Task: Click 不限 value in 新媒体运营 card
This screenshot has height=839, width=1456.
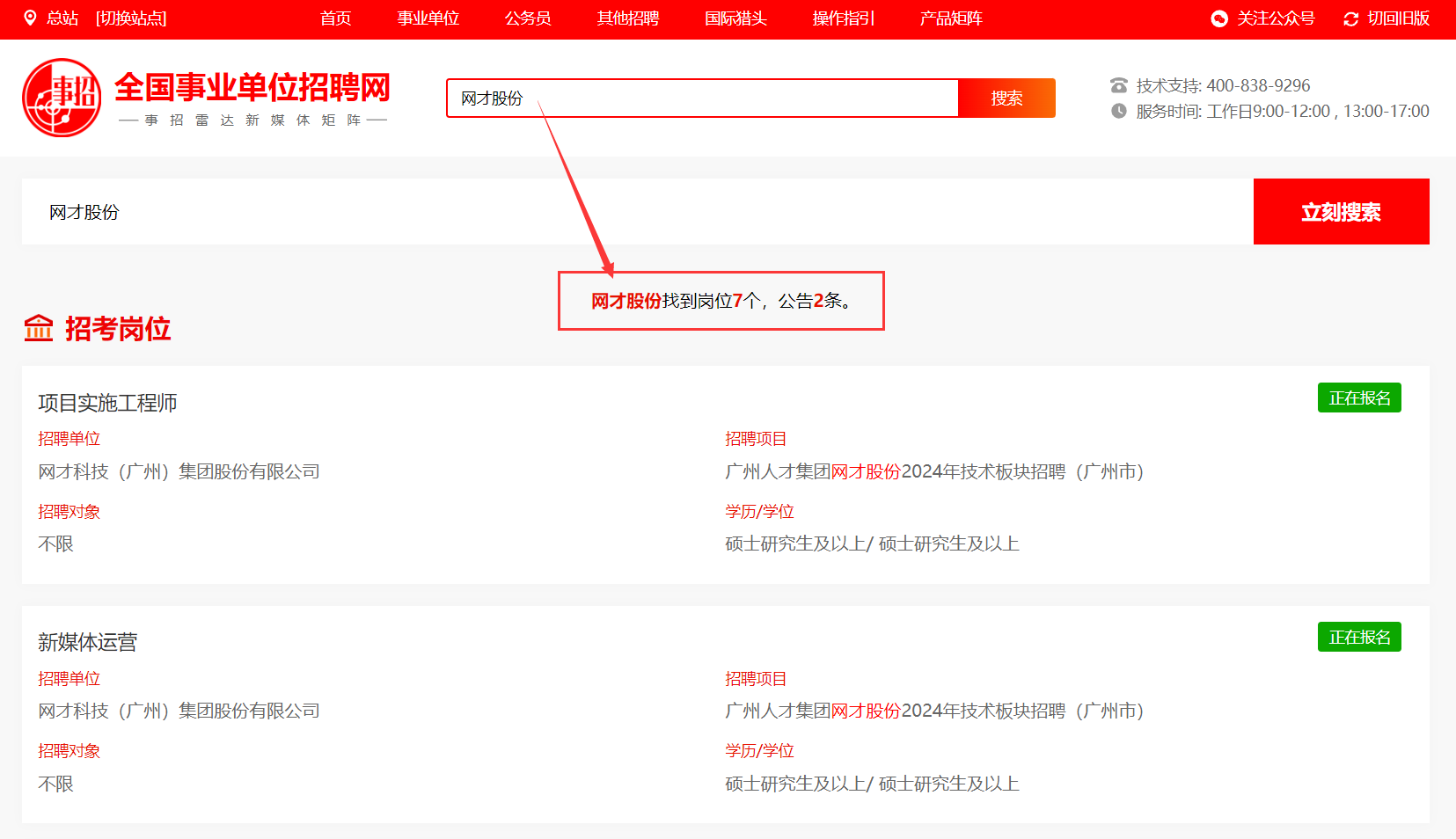Action: (55, 784)
